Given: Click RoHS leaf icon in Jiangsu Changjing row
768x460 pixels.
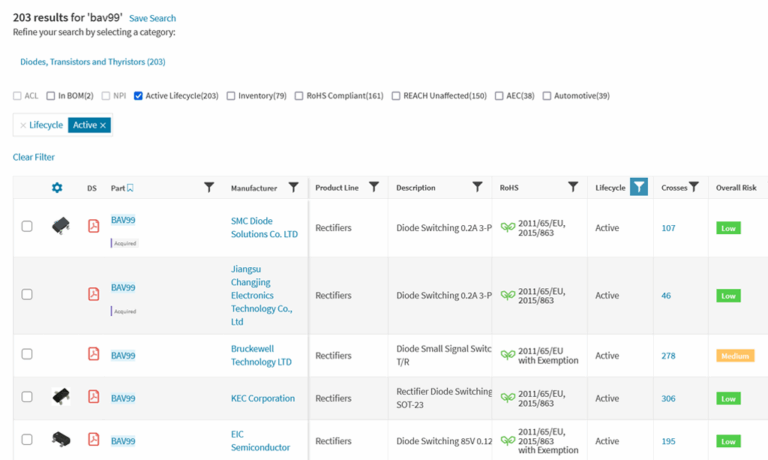Looking at the screenshot, I should coord(508,295).
